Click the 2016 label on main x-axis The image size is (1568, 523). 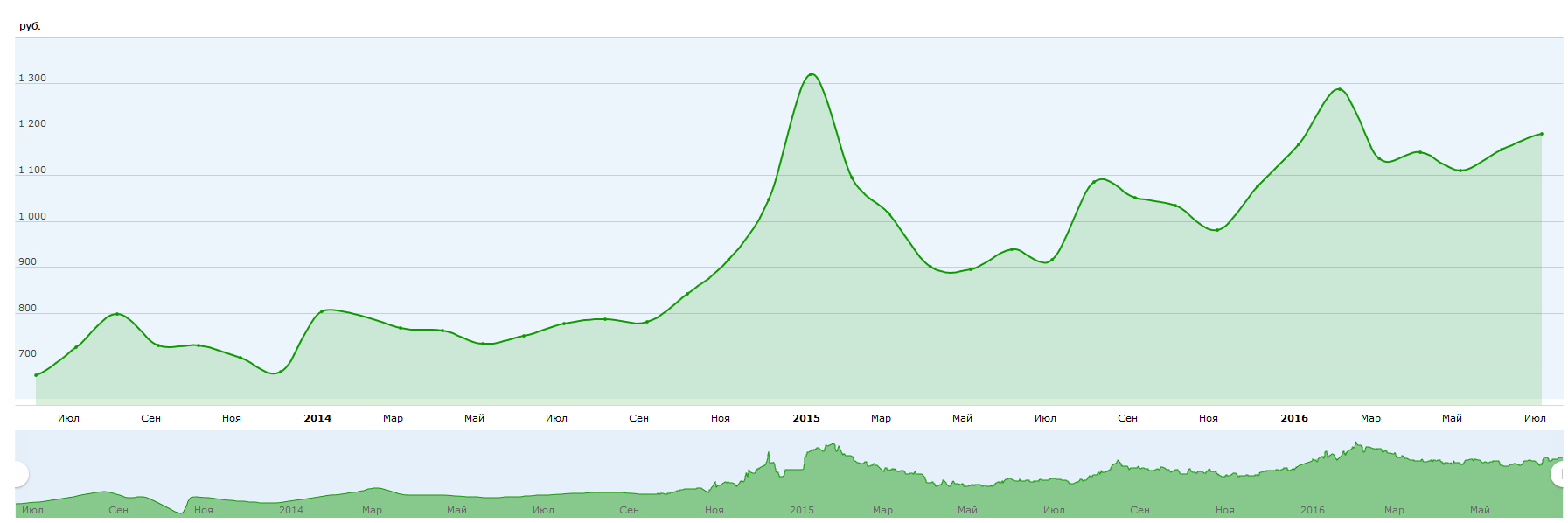(x=1294, y=418)
